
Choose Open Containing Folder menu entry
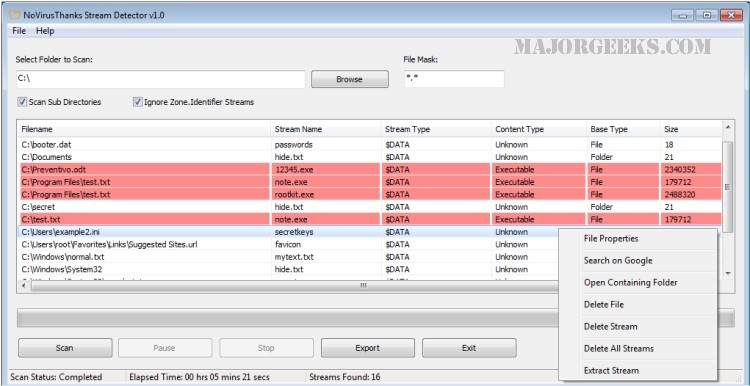(x=630, y=283)
